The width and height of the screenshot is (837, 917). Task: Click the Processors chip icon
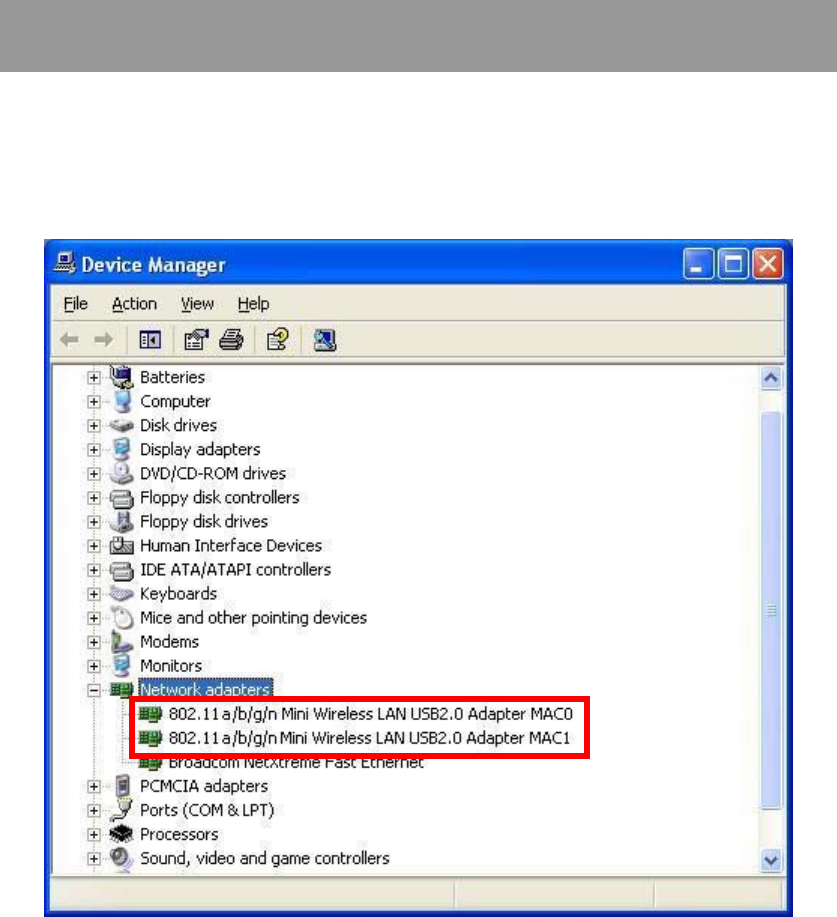[122, 835]
